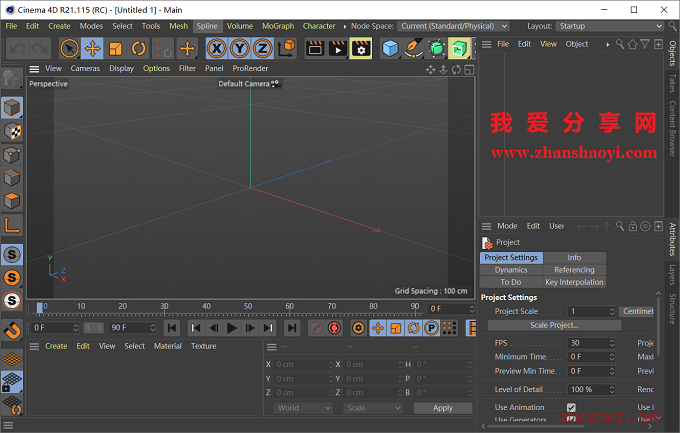This screenshot has height=433, width=680.
Task: Select the Spline Pen tool
Action: (x=413, y=48)
